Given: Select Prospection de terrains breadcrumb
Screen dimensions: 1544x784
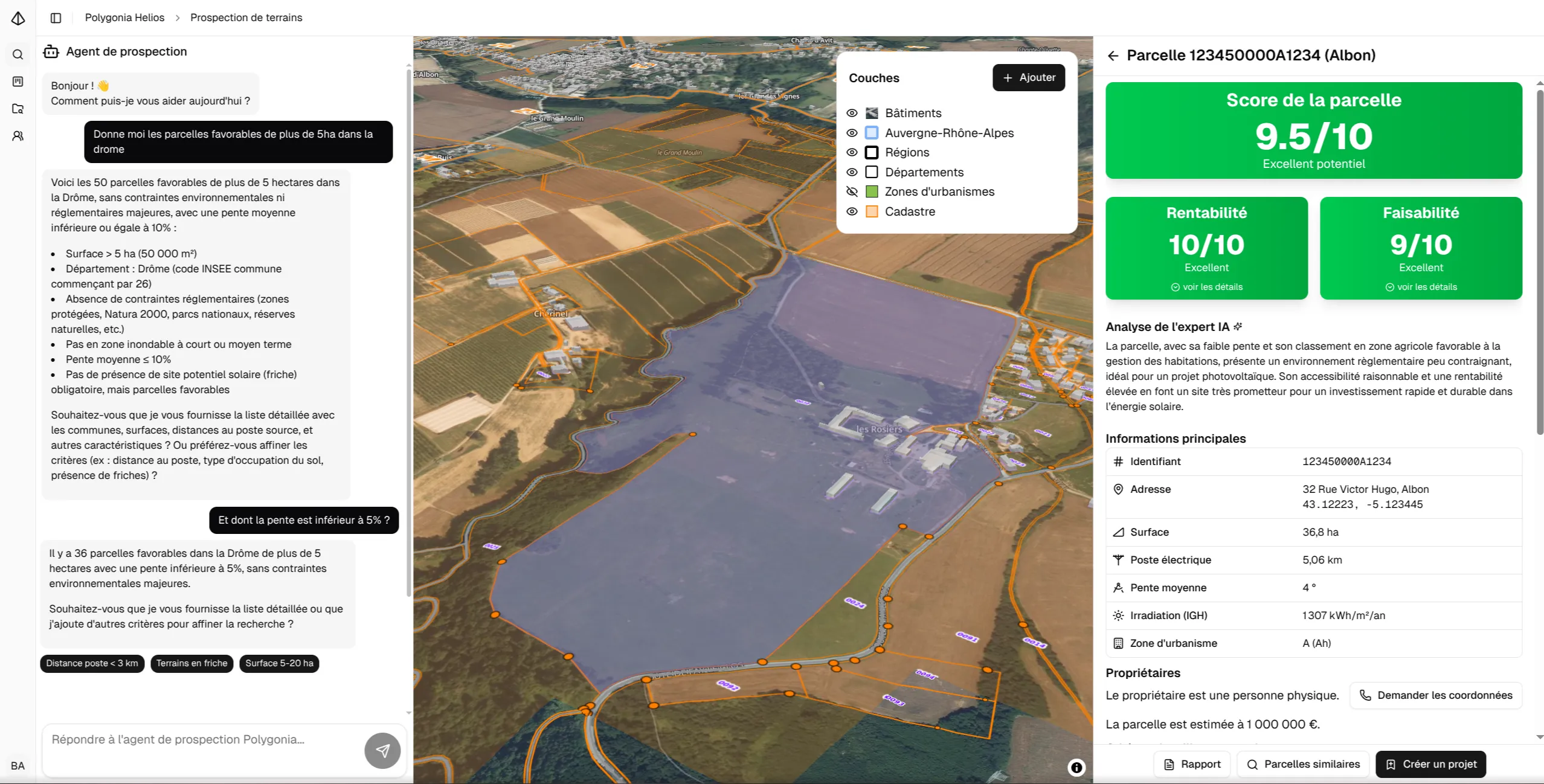Looking at the screenshot, I should pyautogui.click(x=246, y=18).
